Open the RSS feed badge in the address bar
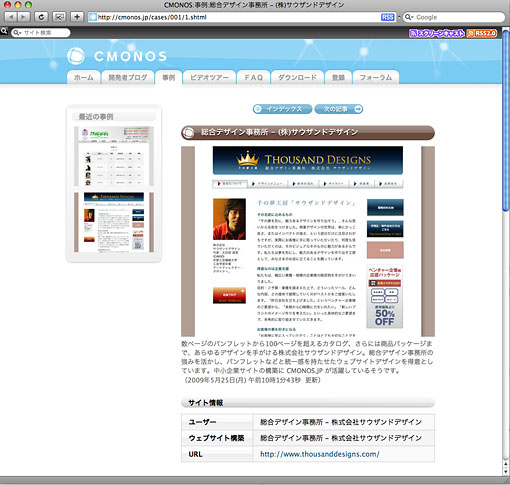The width and height of the screenshot is (510, 485). click(387, 17)
